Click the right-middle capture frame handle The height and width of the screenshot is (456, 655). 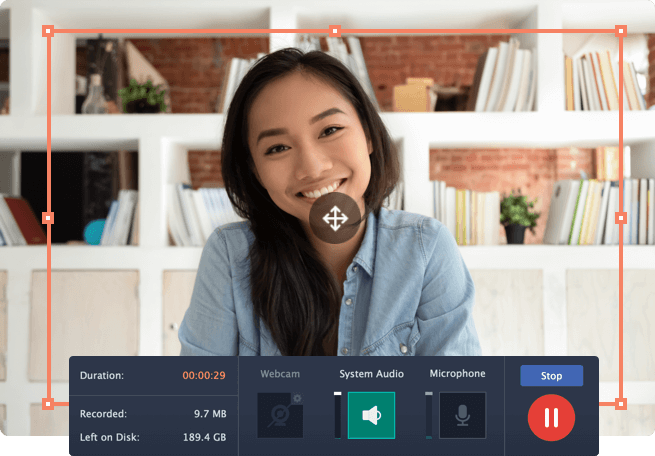pyautogui.click(x=621, y=218)
